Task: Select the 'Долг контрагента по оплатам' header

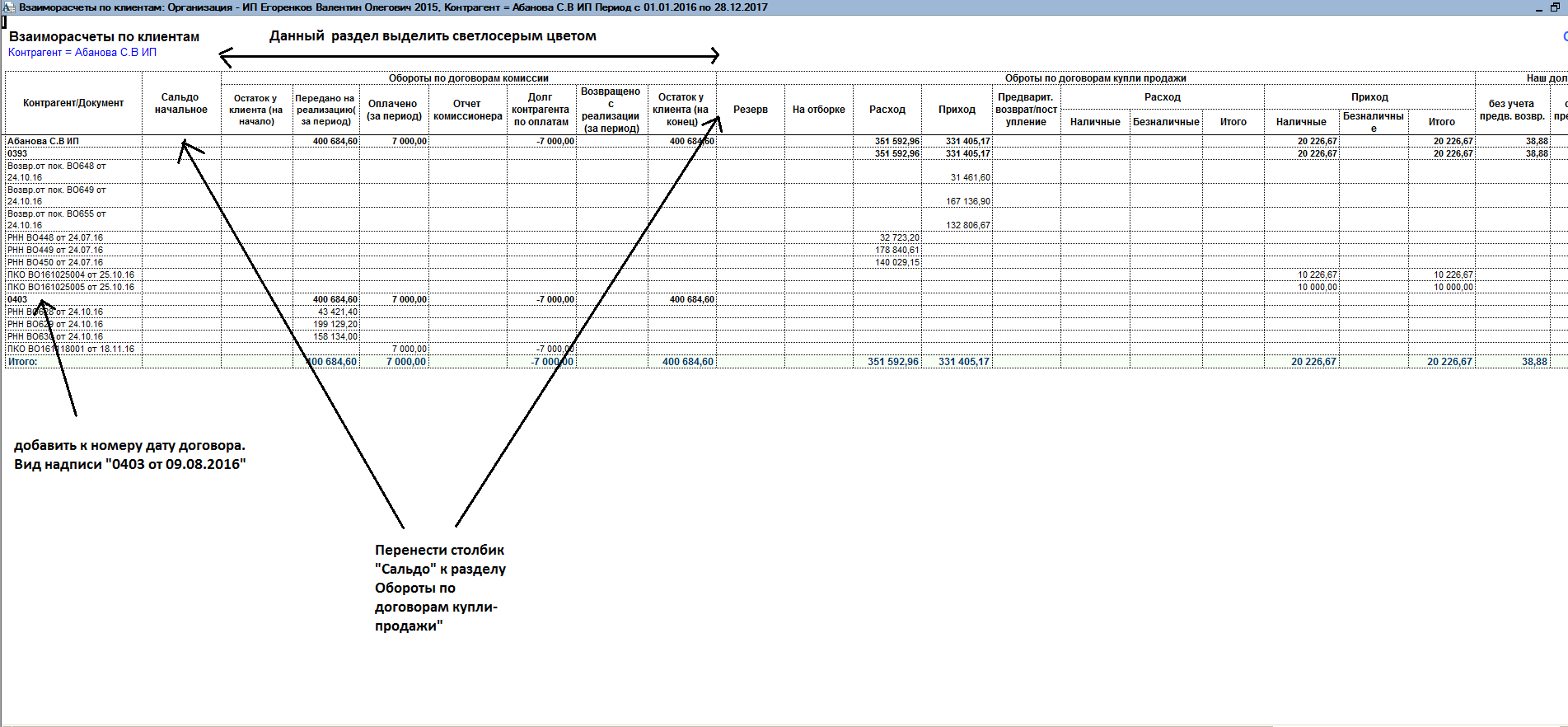Action: point(541,110)
